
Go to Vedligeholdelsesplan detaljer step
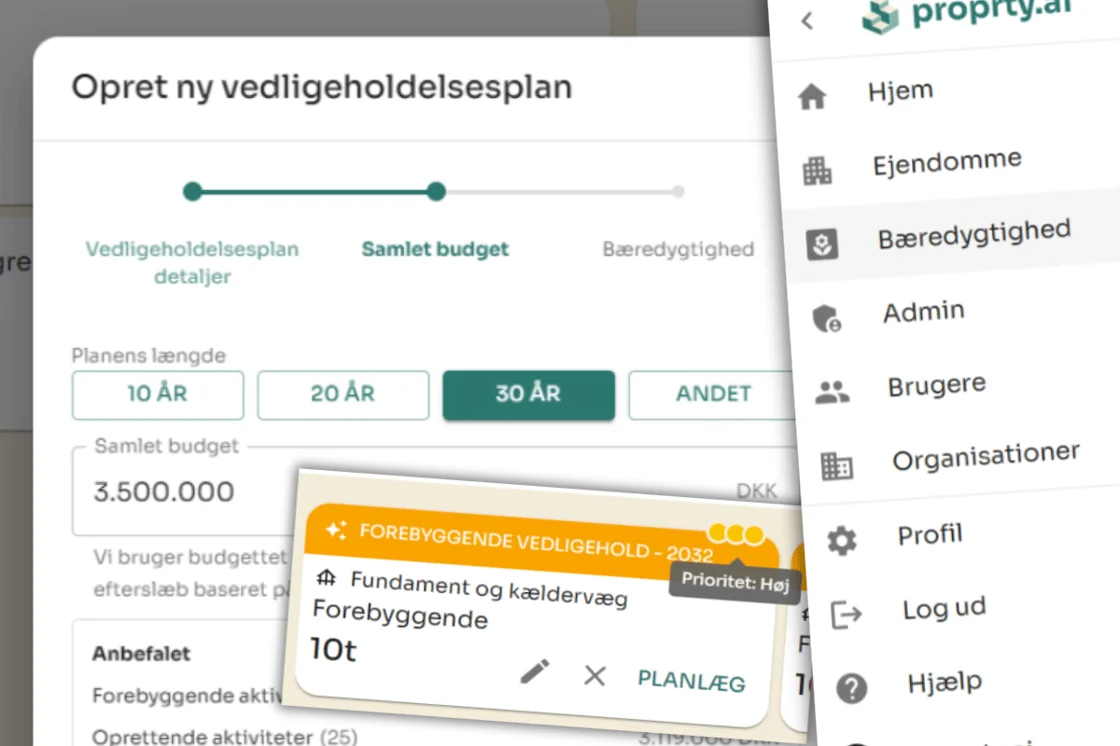point(192,262)
